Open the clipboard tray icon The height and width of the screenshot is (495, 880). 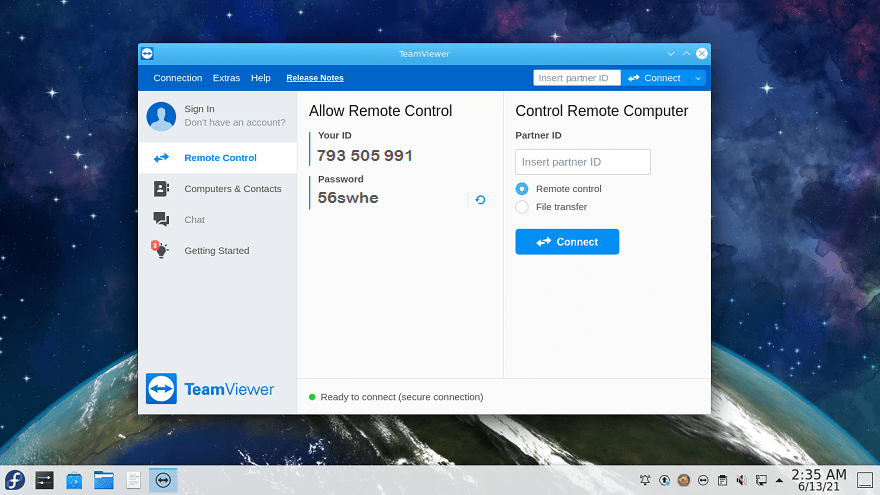pyautogui.click(x=722, y=480)
